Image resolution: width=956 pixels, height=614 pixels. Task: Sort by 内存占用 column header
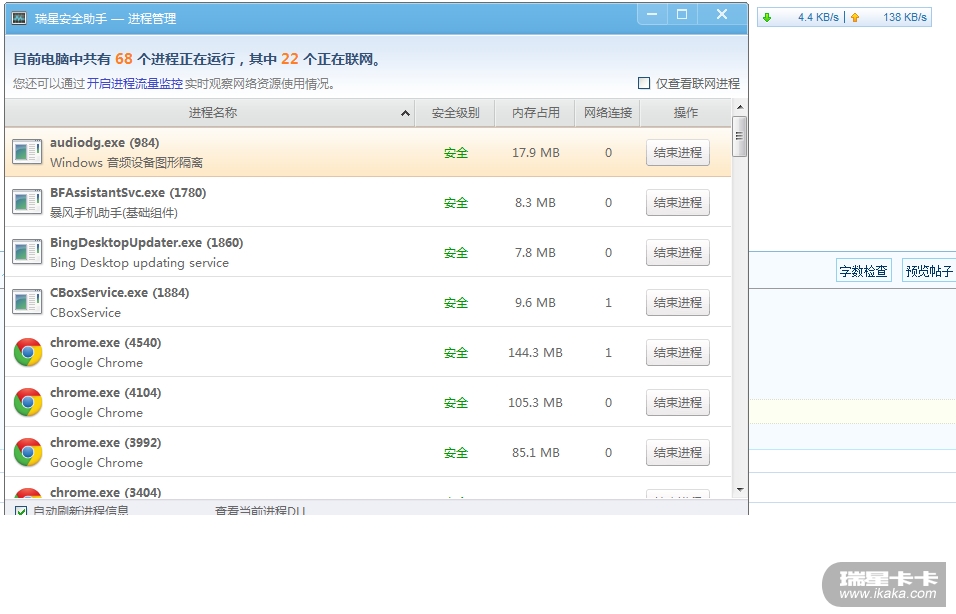pyautogui.click(x=535, y=113)
